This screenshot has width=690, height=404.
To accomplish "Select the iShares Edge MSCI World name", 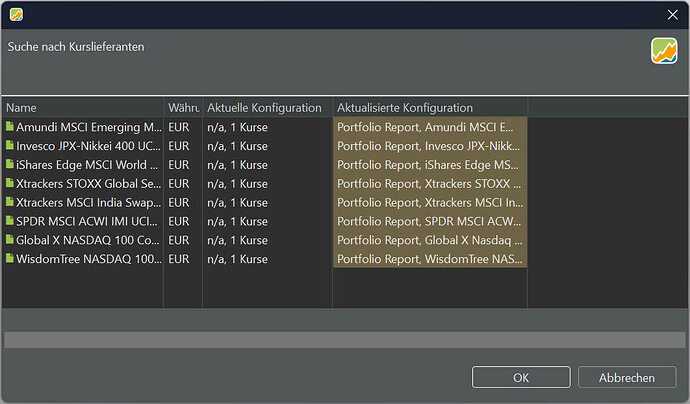I will (87, 165).
